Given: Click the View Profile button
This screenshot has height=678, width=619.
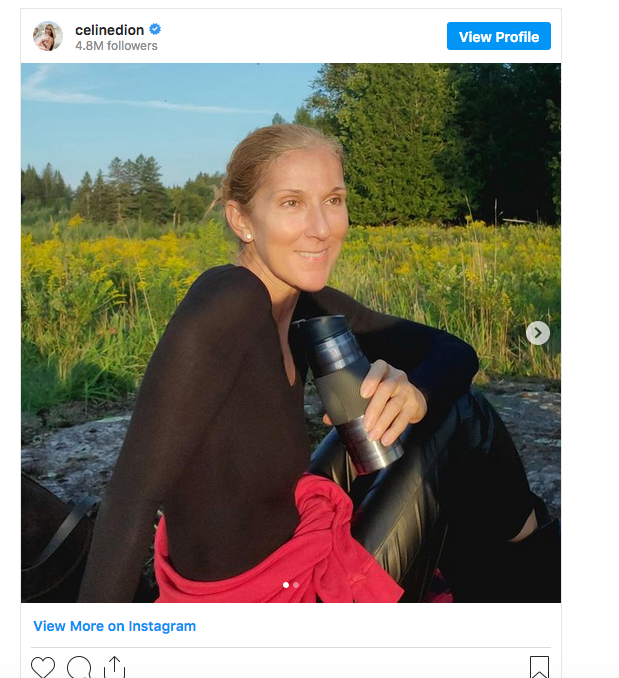Looking at the screenshot, I should click(499, 36).
